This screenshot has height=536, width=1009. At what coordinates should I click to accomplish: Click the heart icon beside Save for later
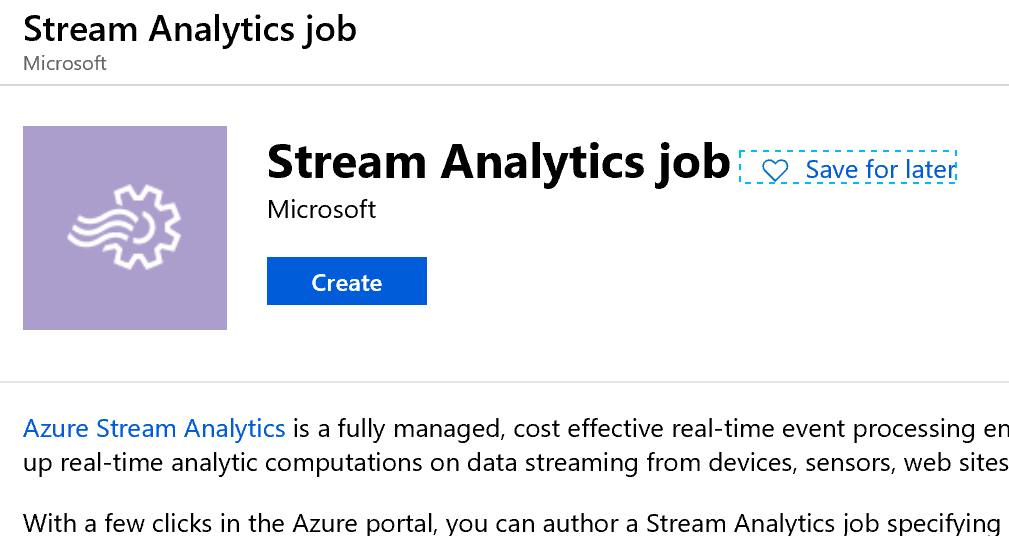[x=774, y=171]
